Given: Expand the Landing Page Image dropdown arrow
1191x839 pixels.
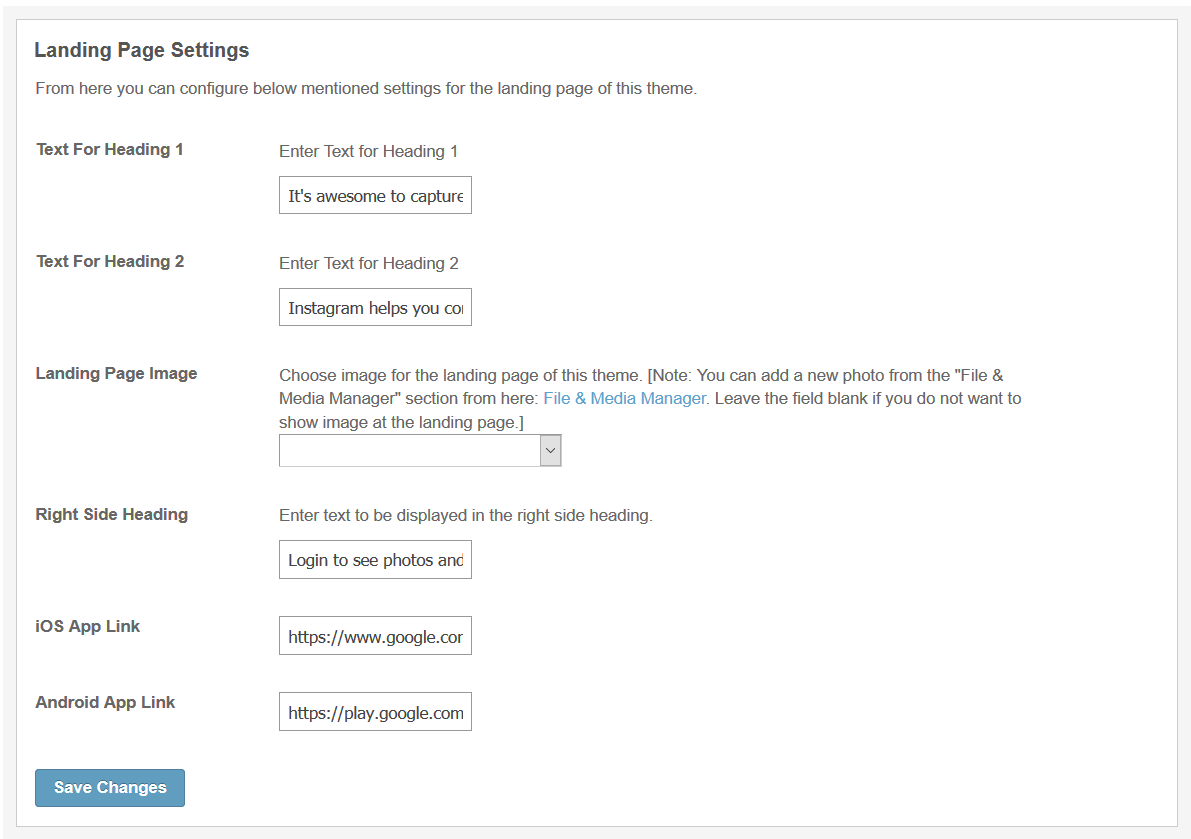Looking at the screenshot, I should 550,450.
